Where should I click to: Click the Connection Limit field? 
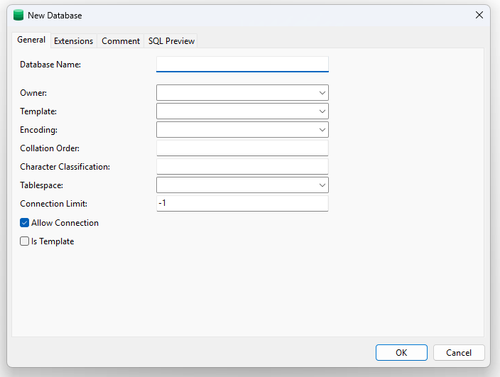click(242, 203)
